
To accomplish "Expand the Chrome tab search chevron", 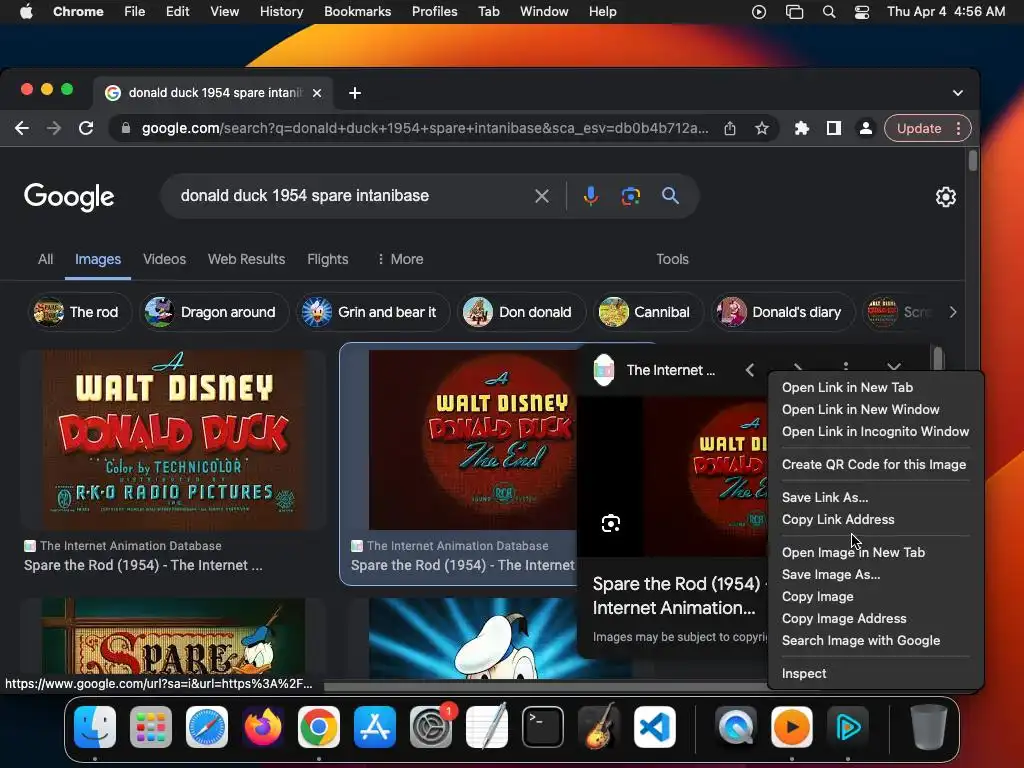I will [x=957, y=93].
